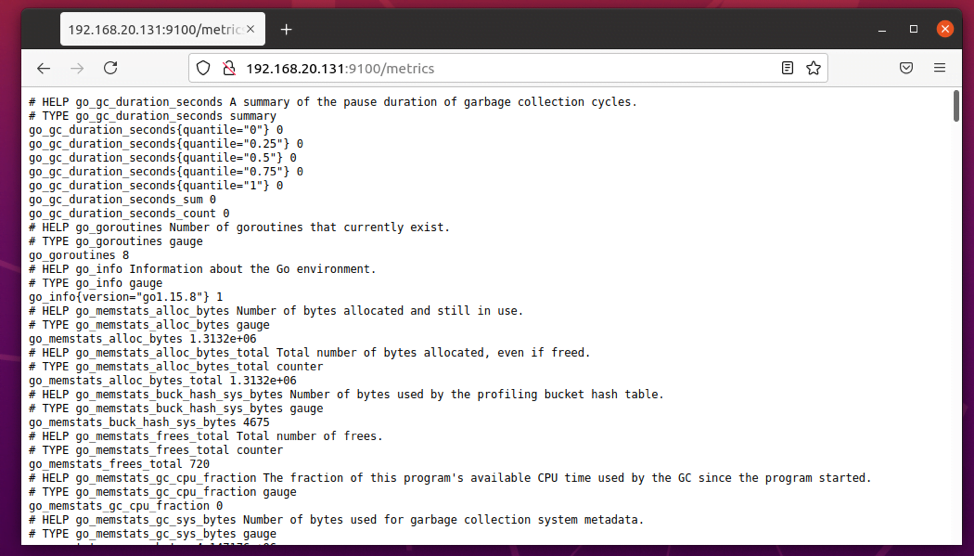Click 'go_memstats_buck_hash_sys_bytes 4675' line
Image resolution: width=974 pixels, height=556 pixels.
tap(149, 422)
